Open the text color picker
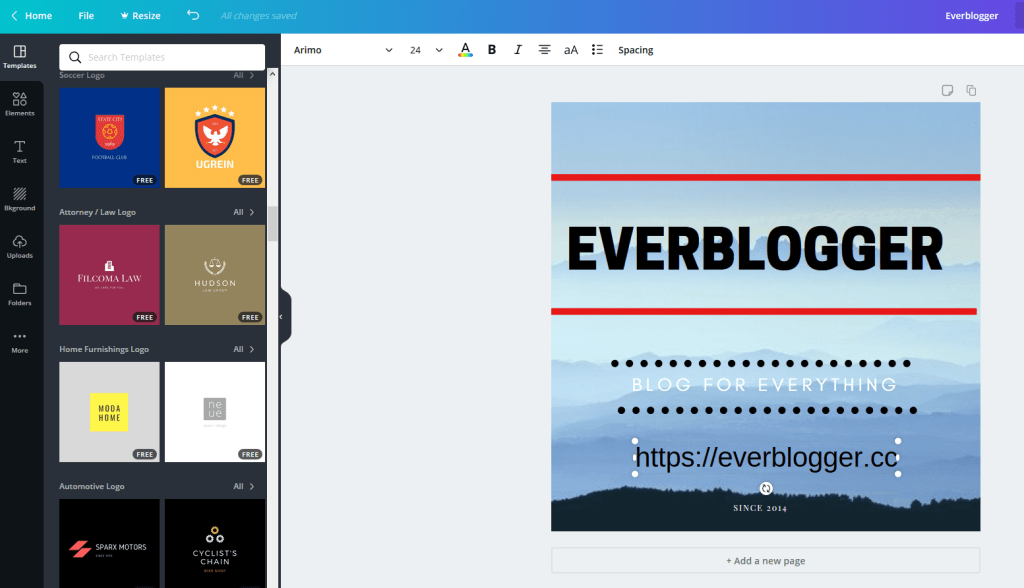This screenshot has height=588, width=1024. point(465,50)
